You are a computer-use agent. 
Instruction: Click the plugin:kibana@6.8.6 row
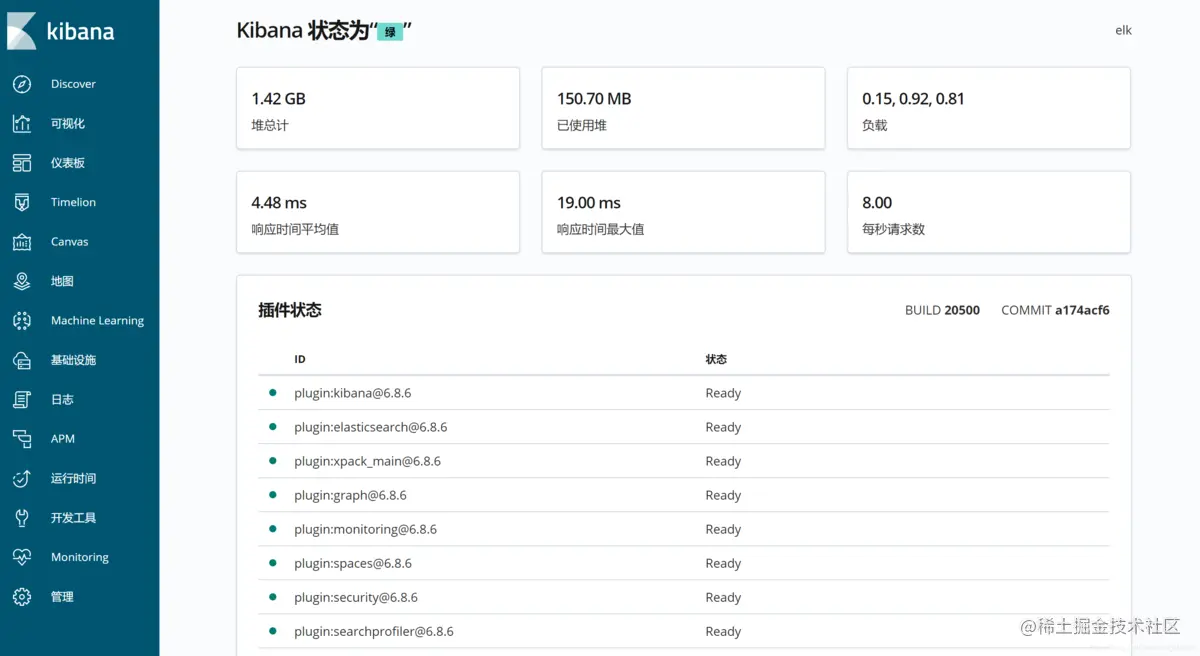683,393
